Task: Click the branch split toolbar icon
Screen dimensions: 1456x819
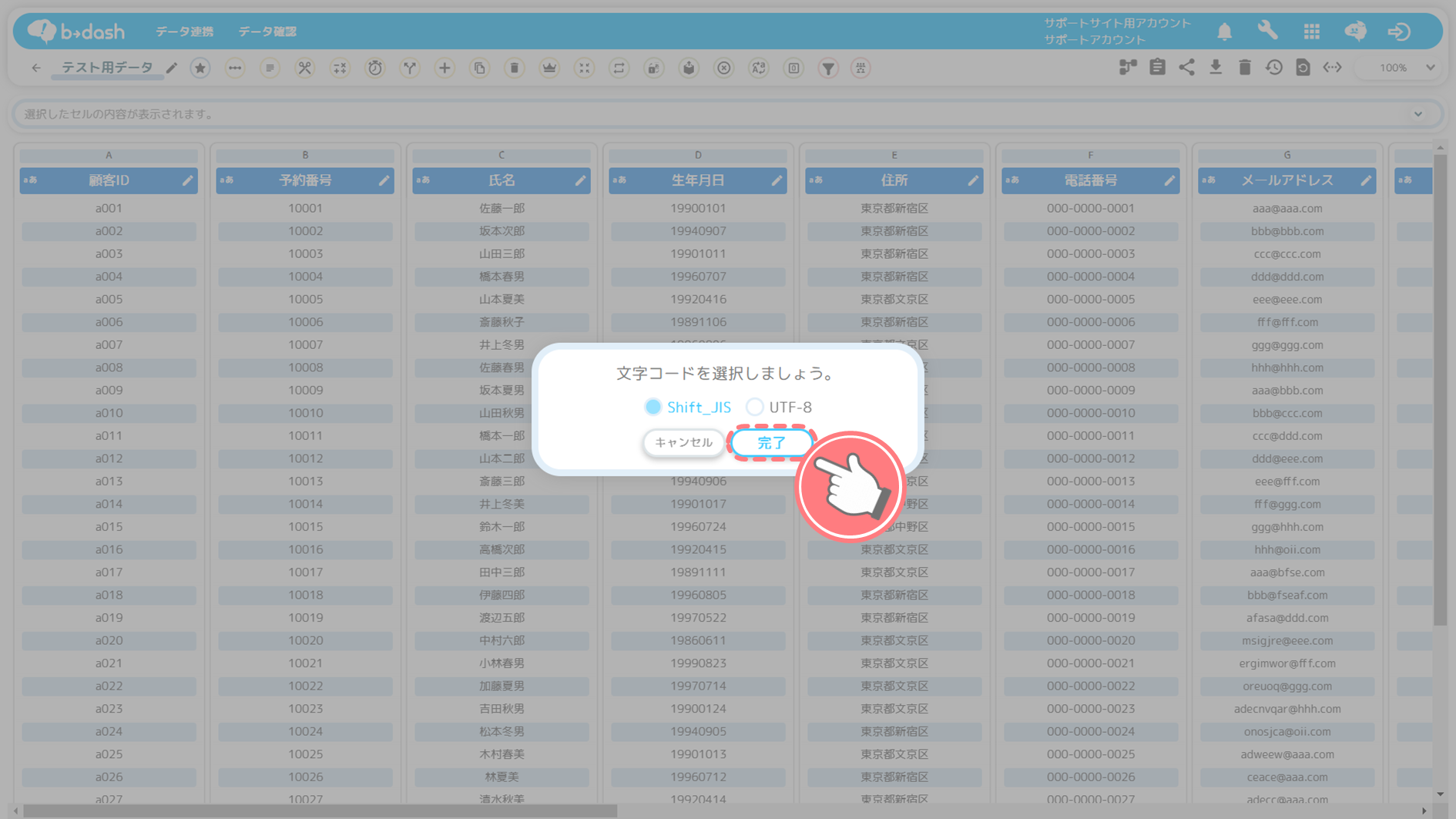Action: (410, 68)
